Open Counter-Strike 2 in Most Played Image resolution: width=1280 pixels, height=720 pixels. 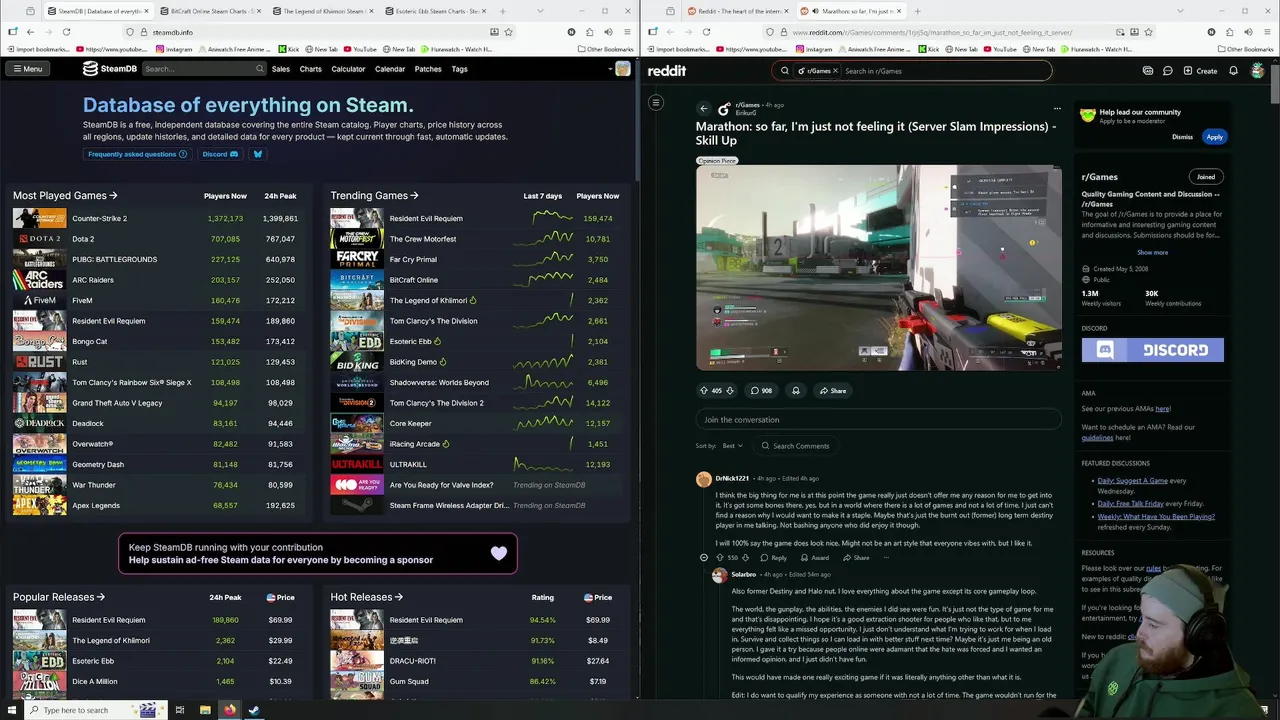click(99, 218)
